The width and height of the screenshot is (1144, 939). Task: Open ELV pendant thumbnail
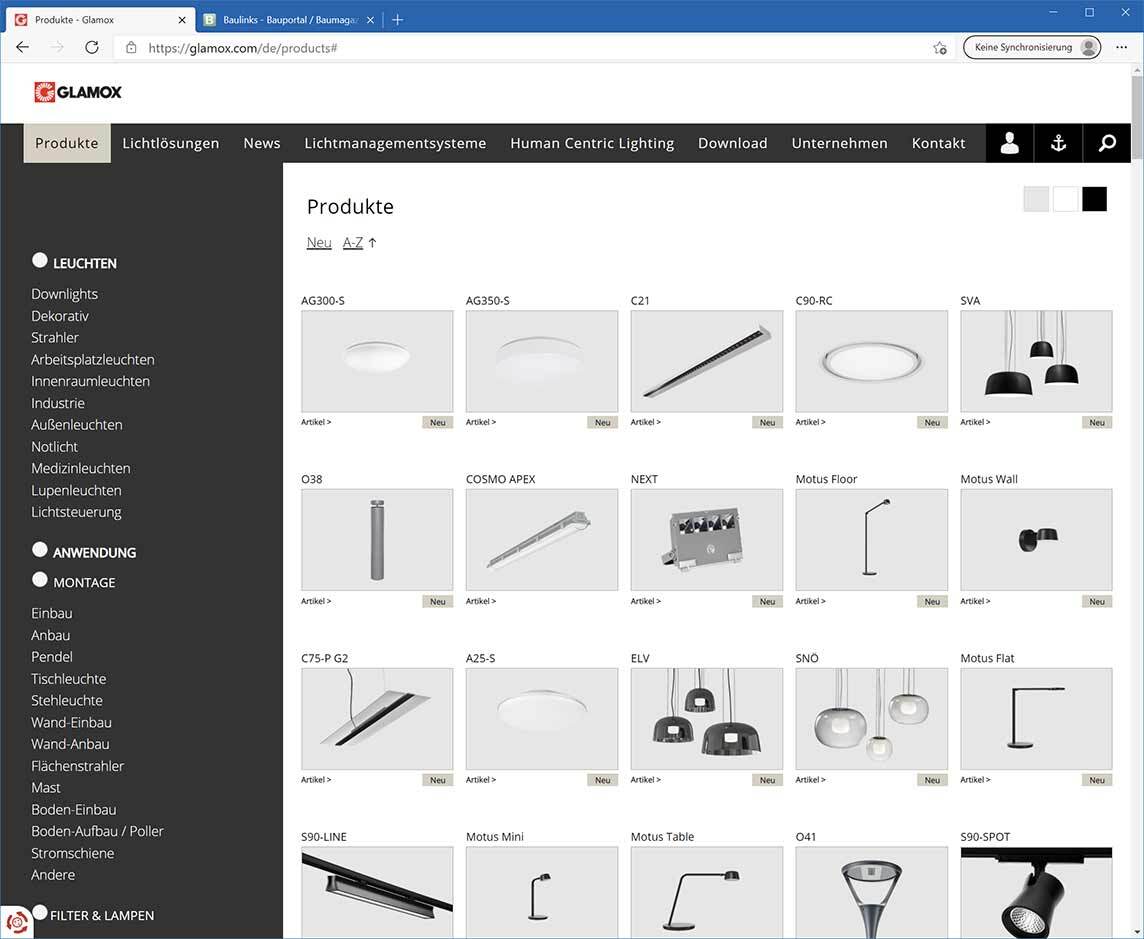pos(706,719)
